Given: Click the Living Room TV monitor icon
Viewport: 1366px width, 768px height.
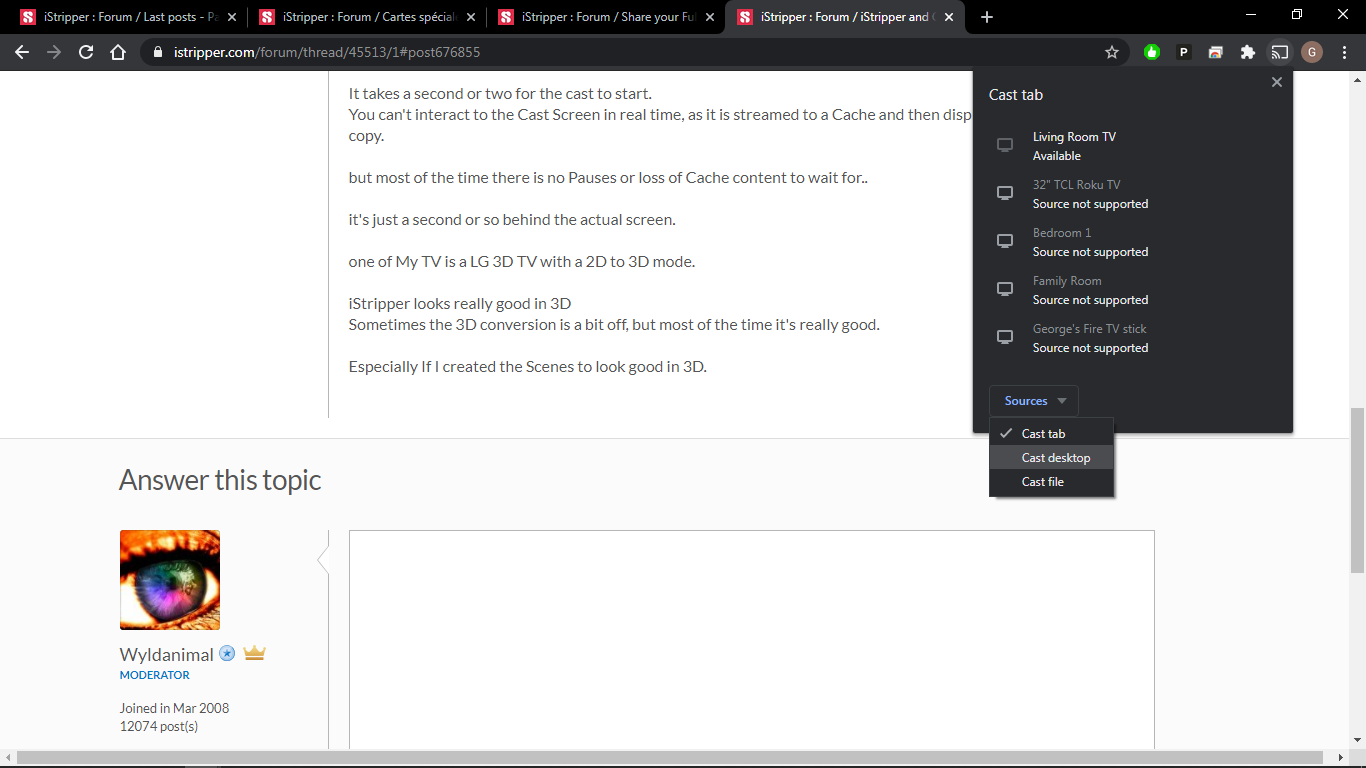Looking at the screenshot, I should pyautogui.click(x=1005, y=145).
